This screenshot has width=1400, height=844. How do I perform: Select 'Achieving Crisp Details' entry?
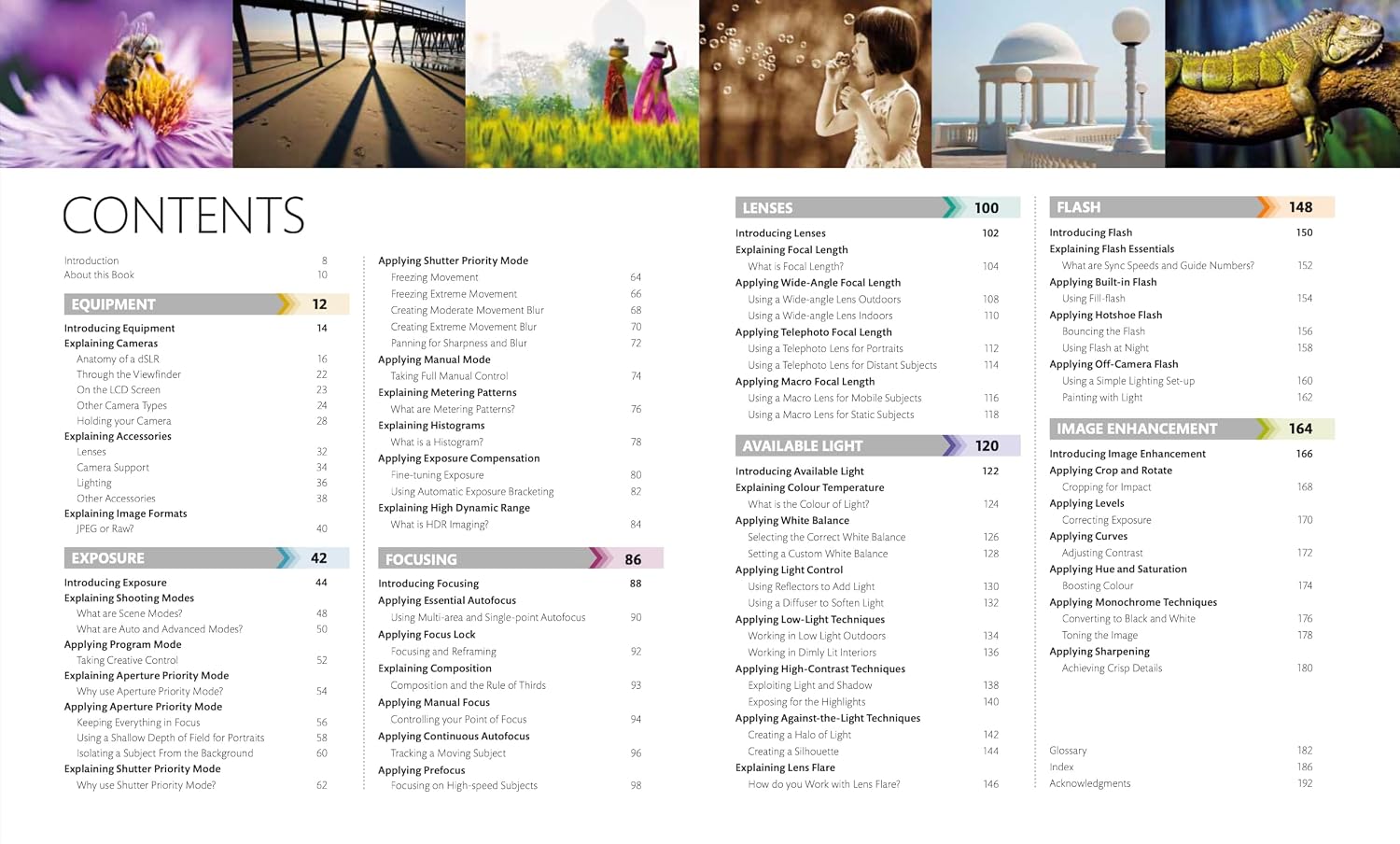(x=1112, y=668)
